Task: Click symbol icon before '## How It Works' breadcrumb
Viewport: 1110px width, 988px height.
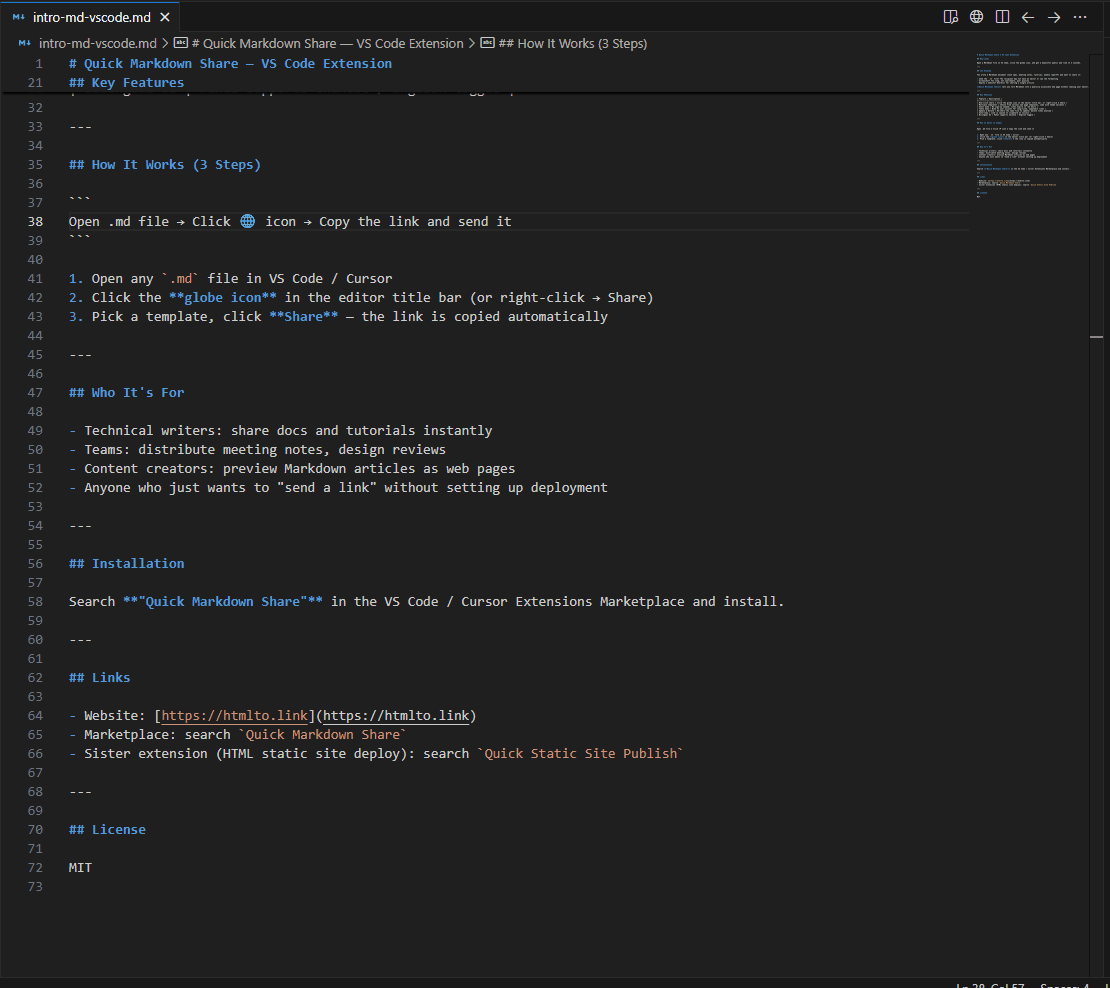Action: click(x=488, y=43)
